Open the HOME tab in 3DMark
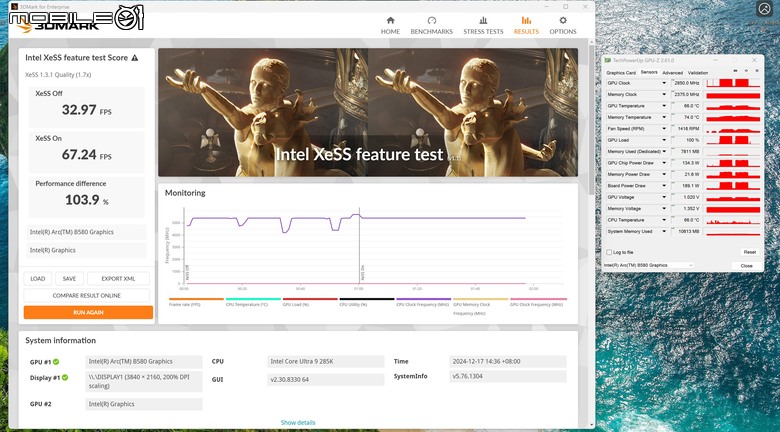The width and height of the screenshot is (780, 432). pyautogui.click(x=390, y=25)
